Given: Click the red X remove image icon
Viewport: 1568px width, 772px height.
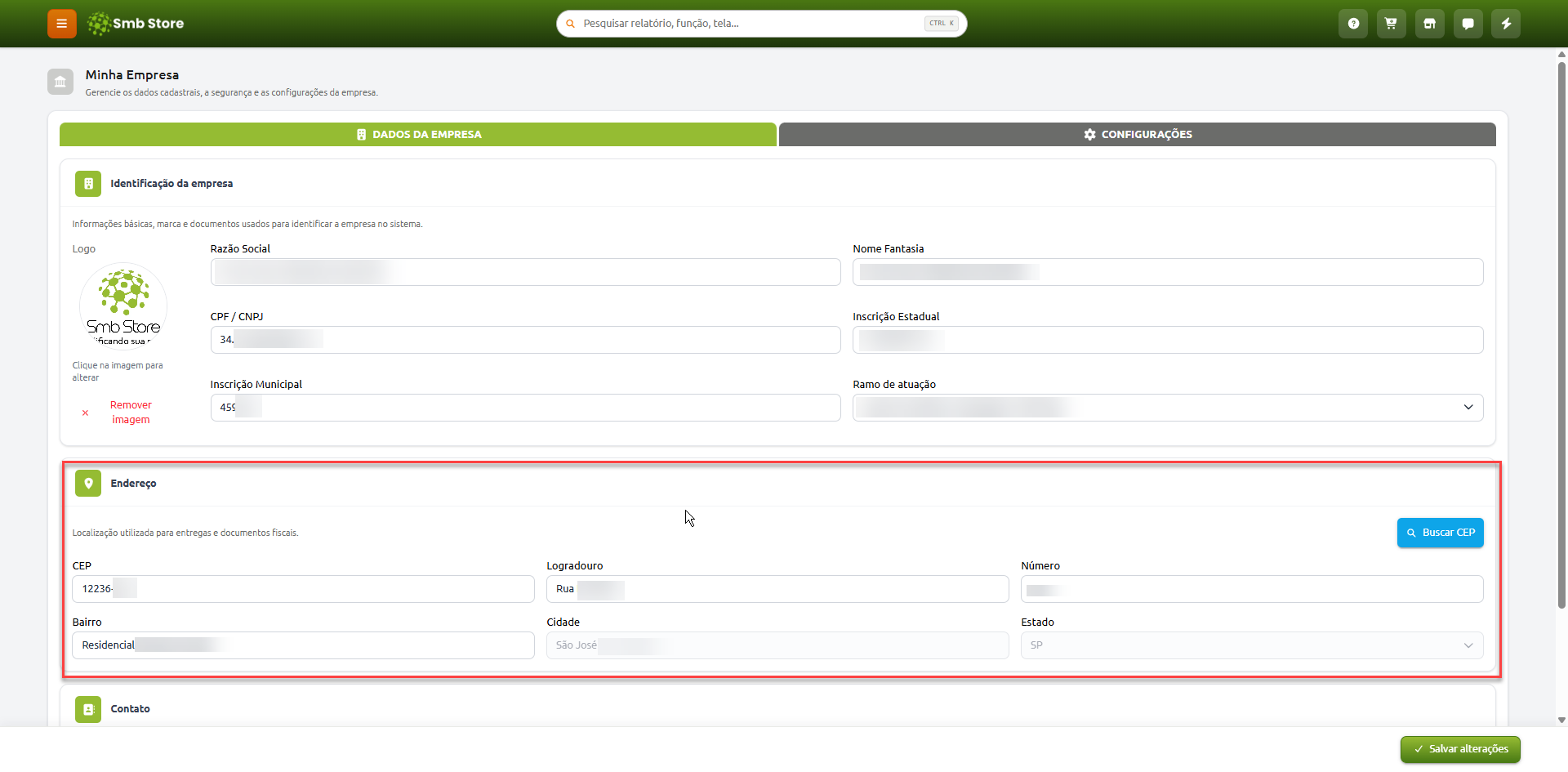Looking at the screenshot, I should click(85, 413).
